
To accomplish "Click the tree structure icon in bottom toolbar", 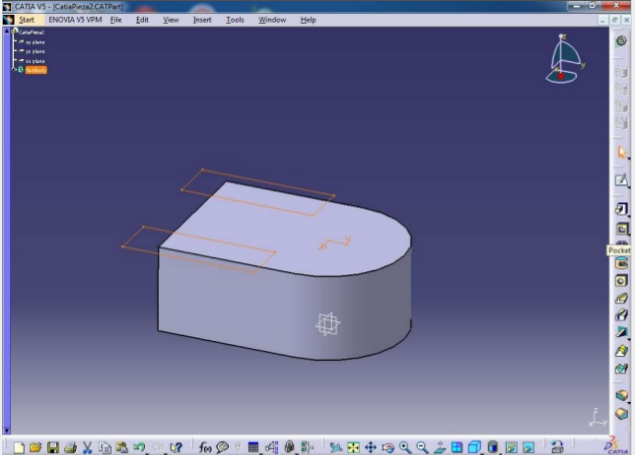I will [x=271, y=447].
